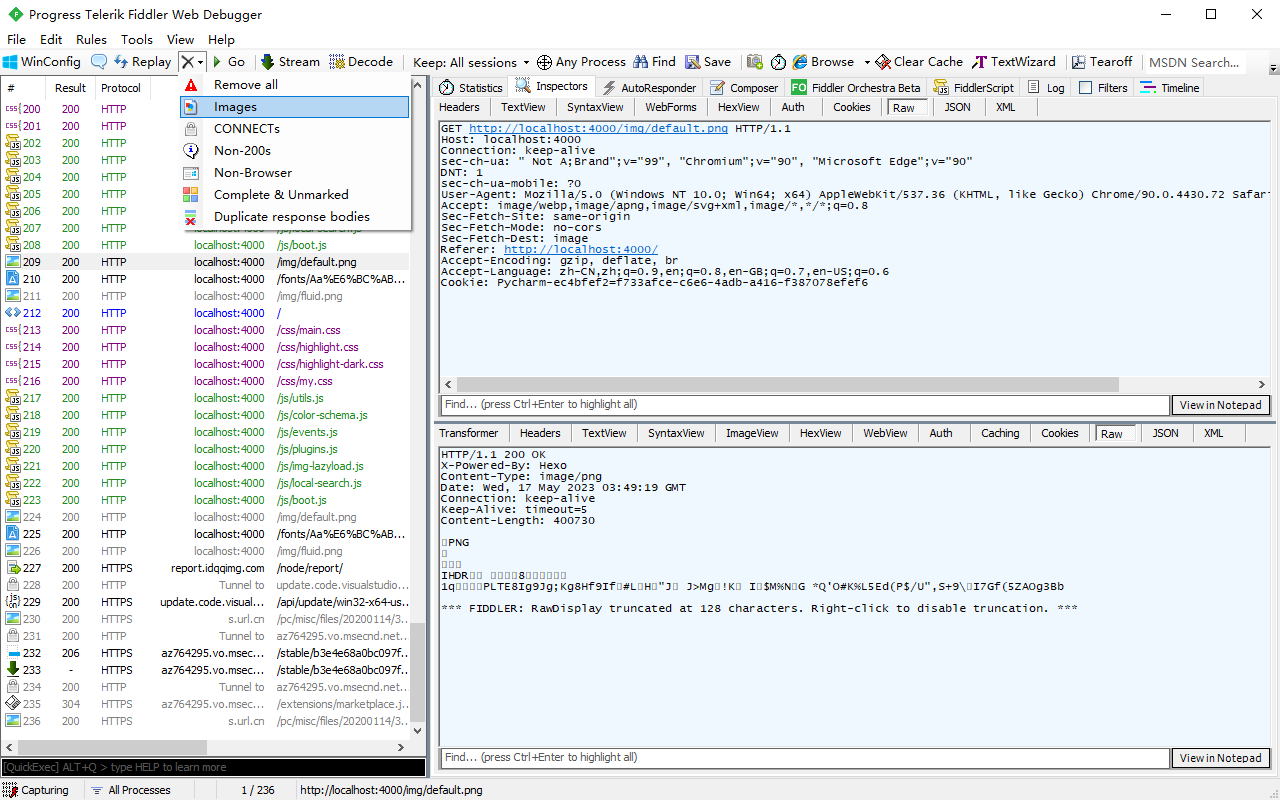Image resolution: width=1280 pixels, height=800 pixels.
Task: Select Remove all from the menu
Action: [x=295, y=85]
